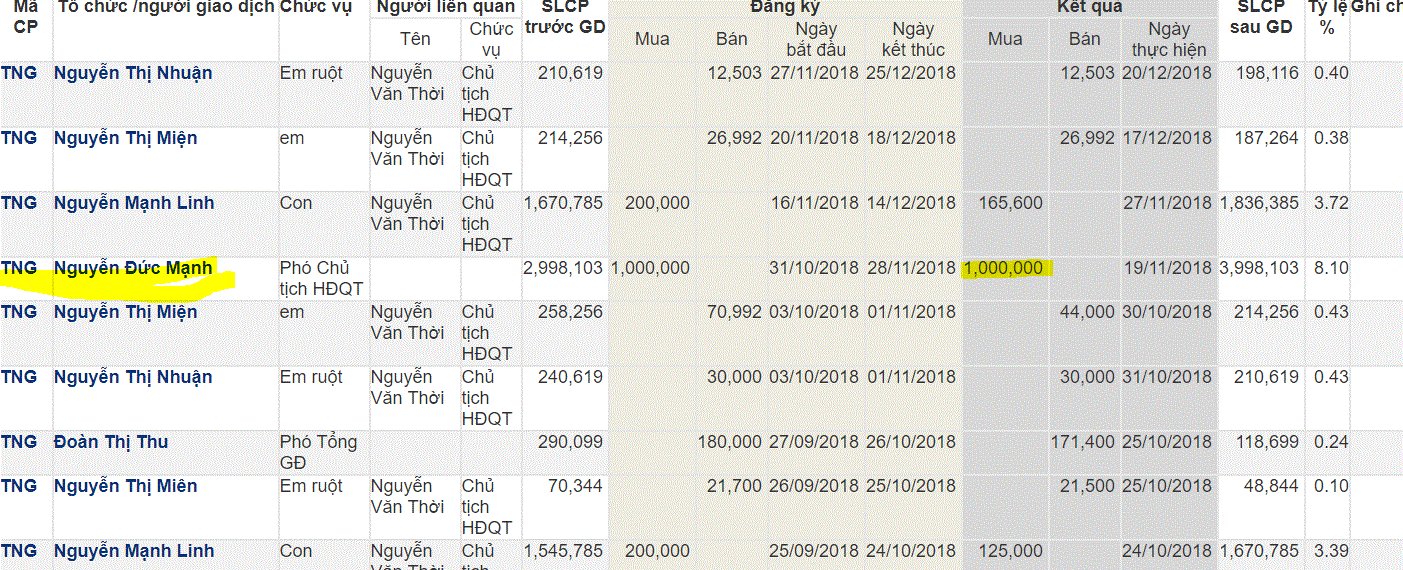Open Nguyễn Thị Nhuận link selling 12,503 shares
1403x570 pixels.
tap(133, 73)
